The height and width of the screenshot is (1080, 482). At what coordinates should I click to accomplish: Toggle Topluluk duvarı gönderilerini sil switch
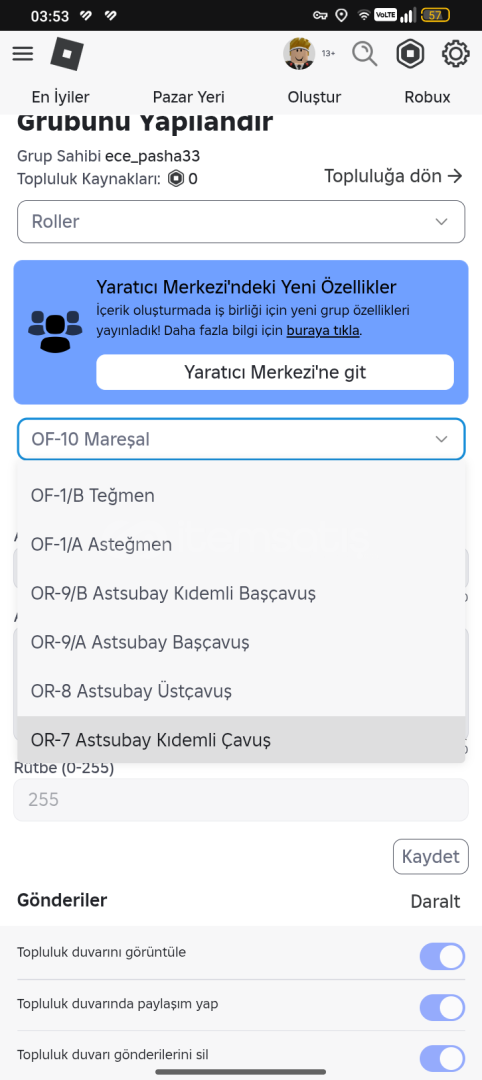pos(442,1059)
